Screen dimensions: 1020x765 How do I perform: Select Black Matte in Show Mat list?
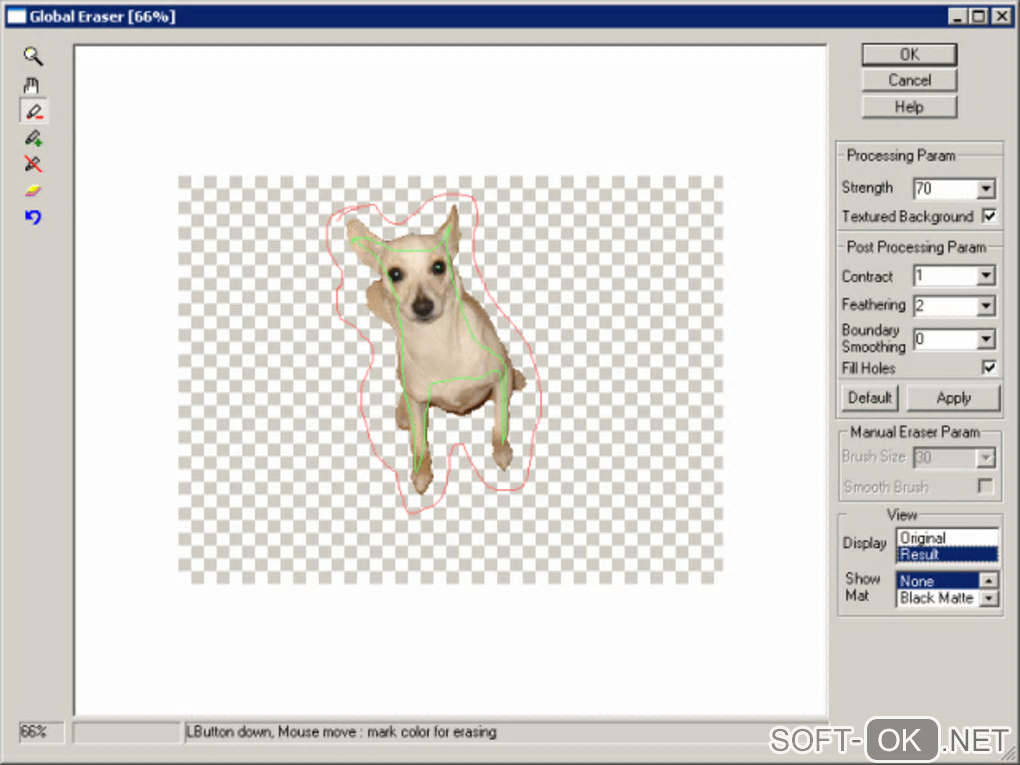938,598
